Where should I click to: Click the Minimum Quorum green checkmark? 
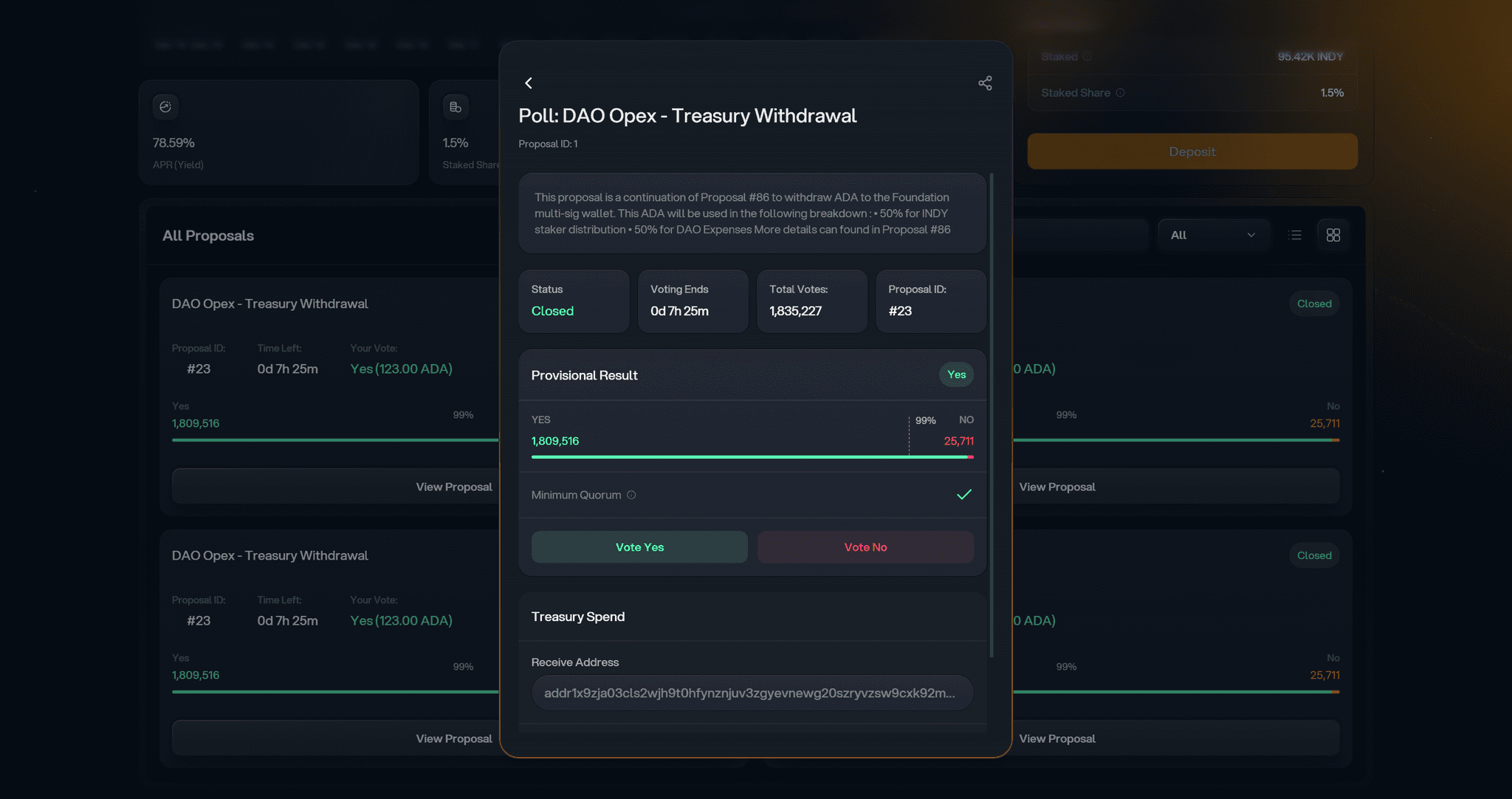(x=963, y=495)
